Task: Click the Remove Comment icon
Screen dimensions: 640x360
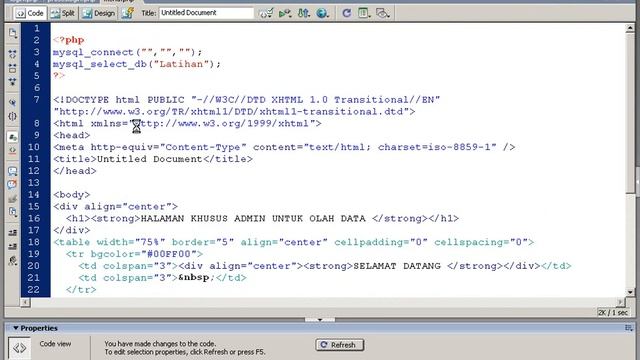Action: click(x=13, y=184)
